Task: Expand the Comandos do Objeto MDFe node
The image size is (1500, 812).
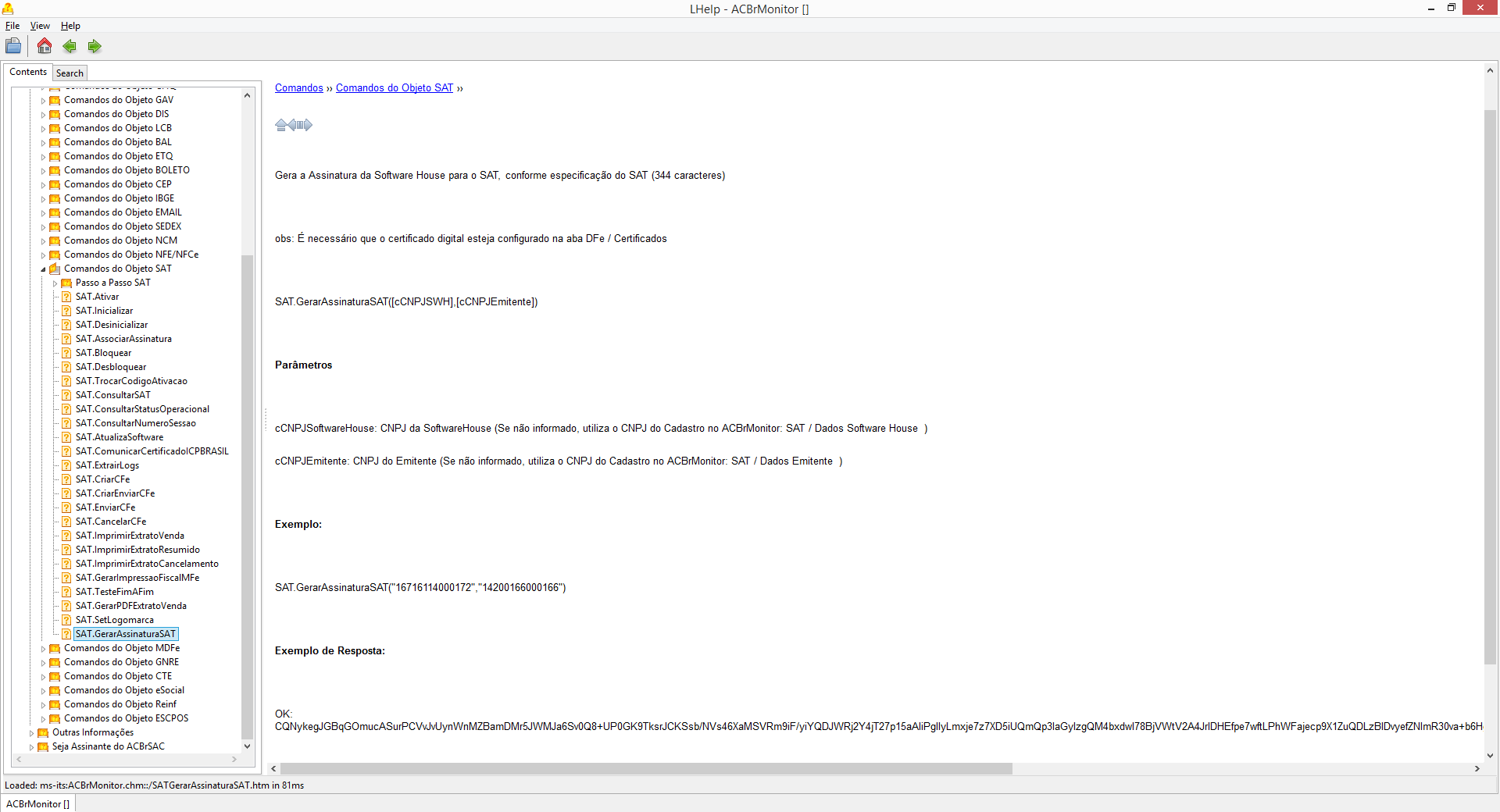Action: point(43,649)
